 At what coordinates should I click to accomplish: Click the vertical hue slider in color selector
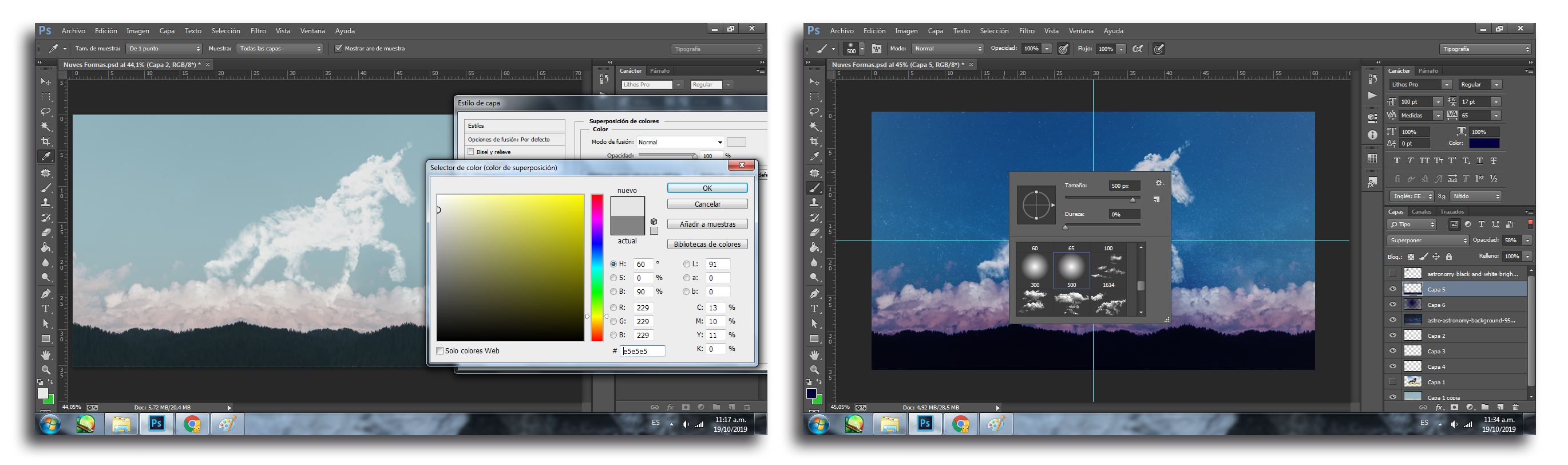coord(597,267)
